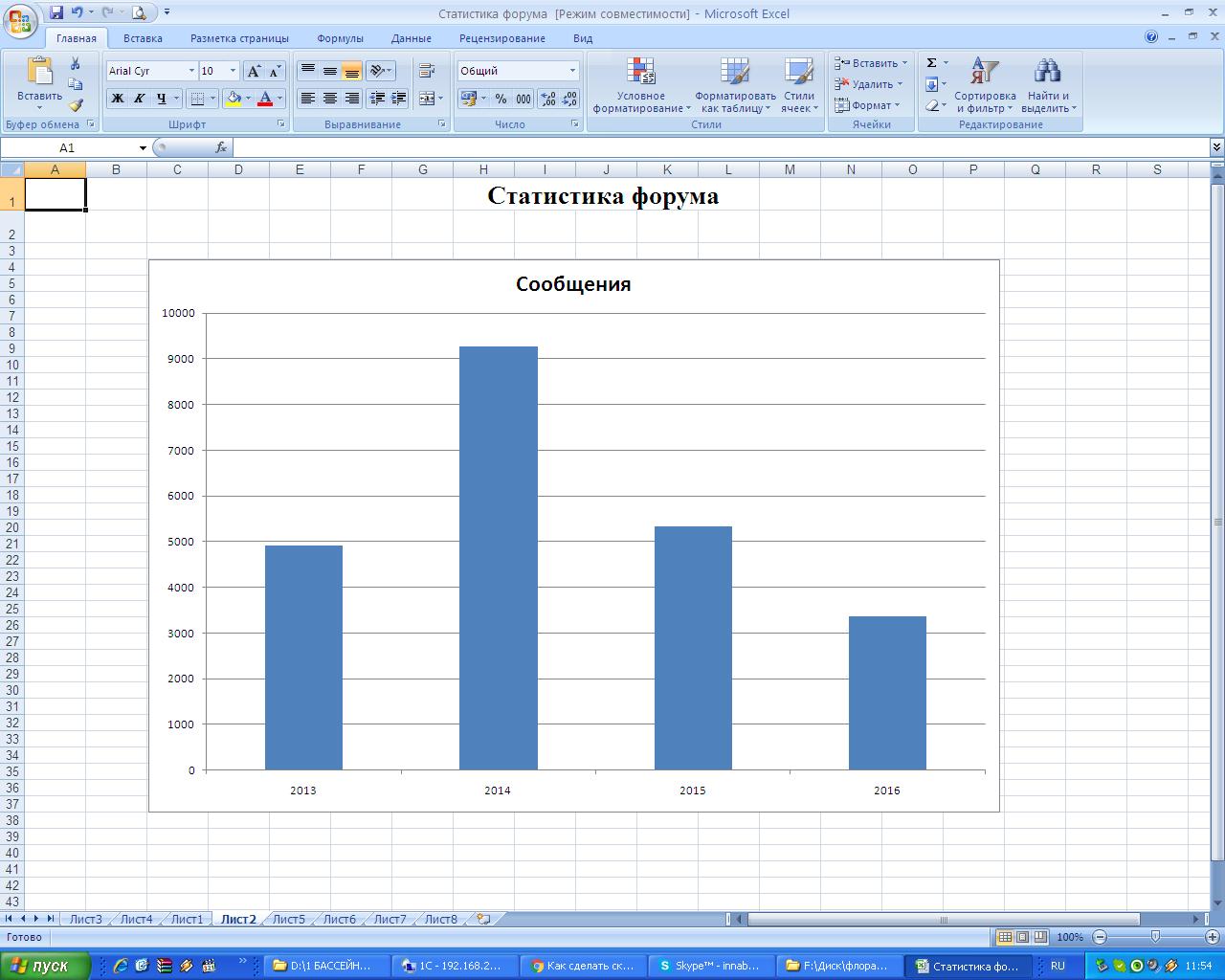Click the Cut scissors icon
Screen dimensions: 1225x980
coord(76,63)
